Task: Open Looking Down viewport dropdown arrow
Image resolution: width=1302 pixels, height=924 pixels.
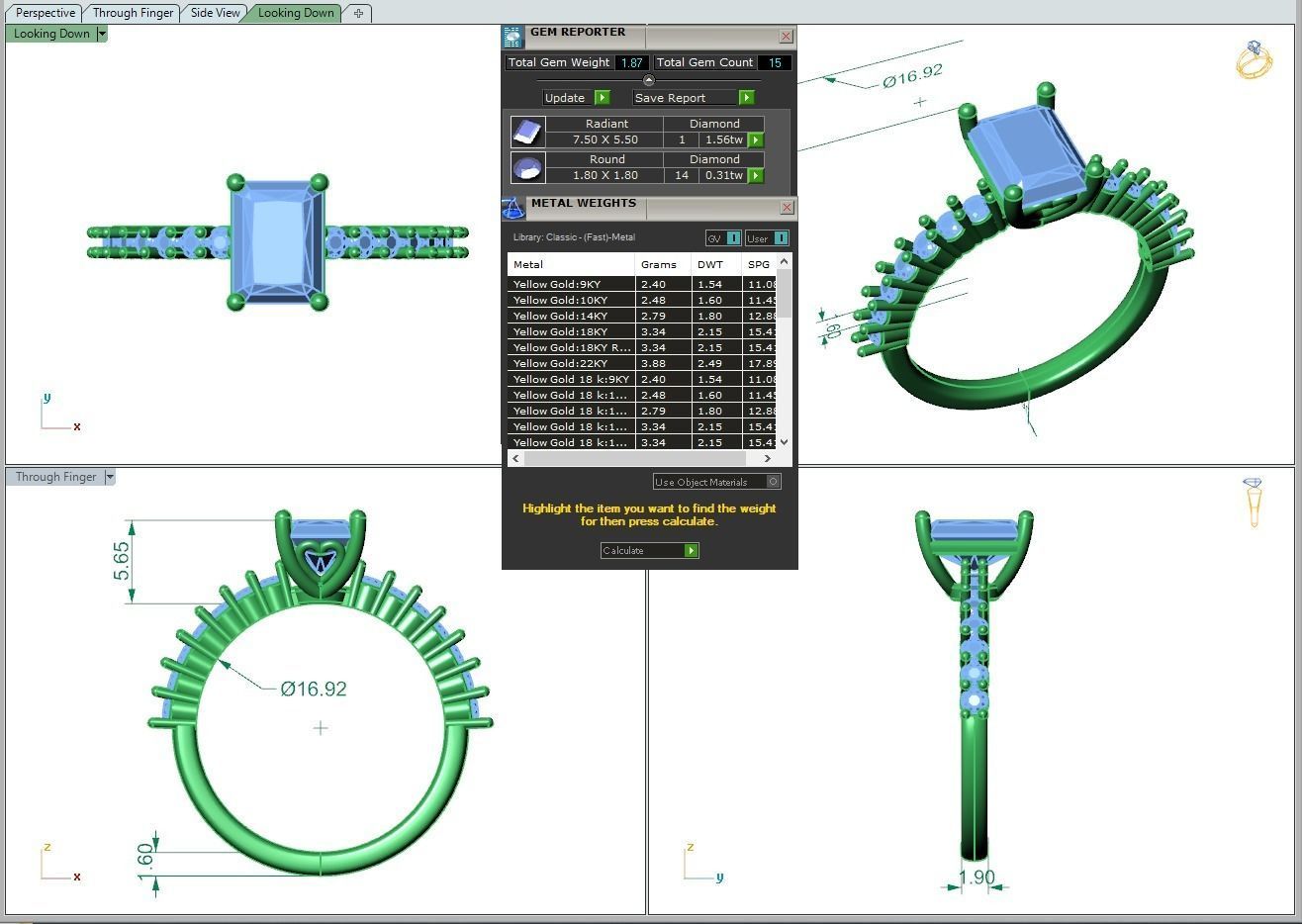Action: coord(101,34)
